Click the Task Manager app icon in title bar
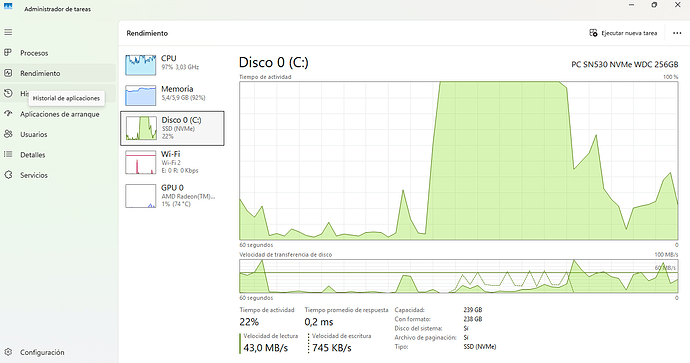690x363 pixels. click(8, 6)
